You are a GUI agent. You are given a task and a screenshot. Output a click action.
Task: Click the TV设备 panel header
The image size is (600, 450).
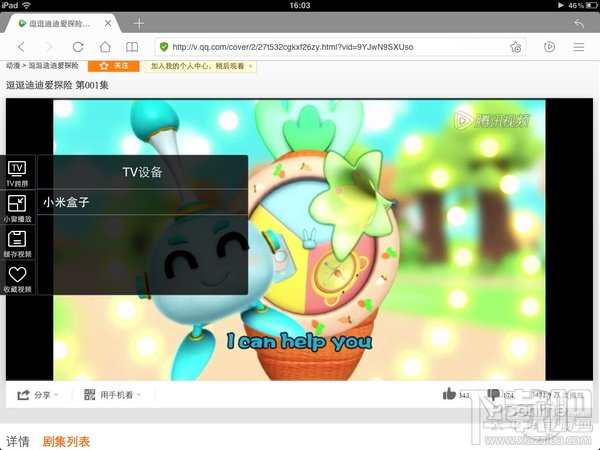[x=143, y=172]
